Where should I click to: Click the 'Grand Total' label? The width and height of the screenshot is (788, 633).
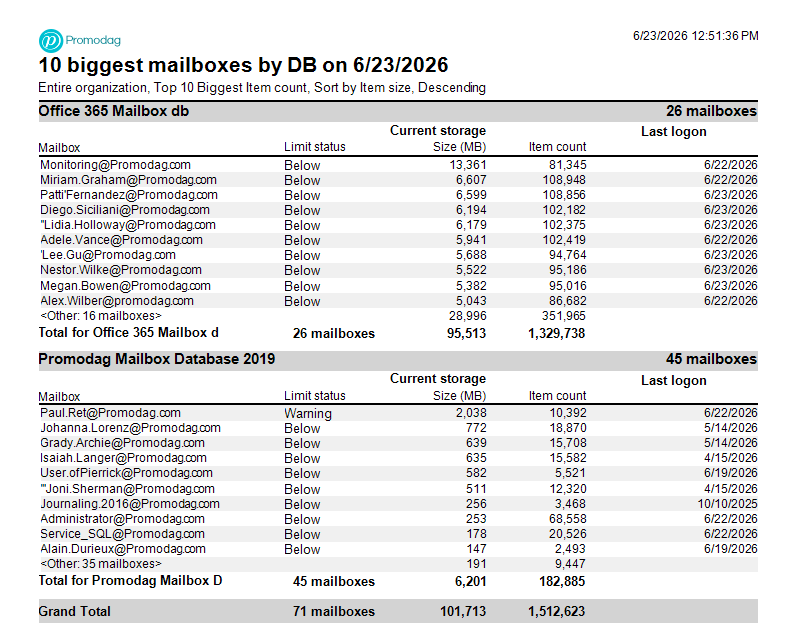[x=74, y=611]
